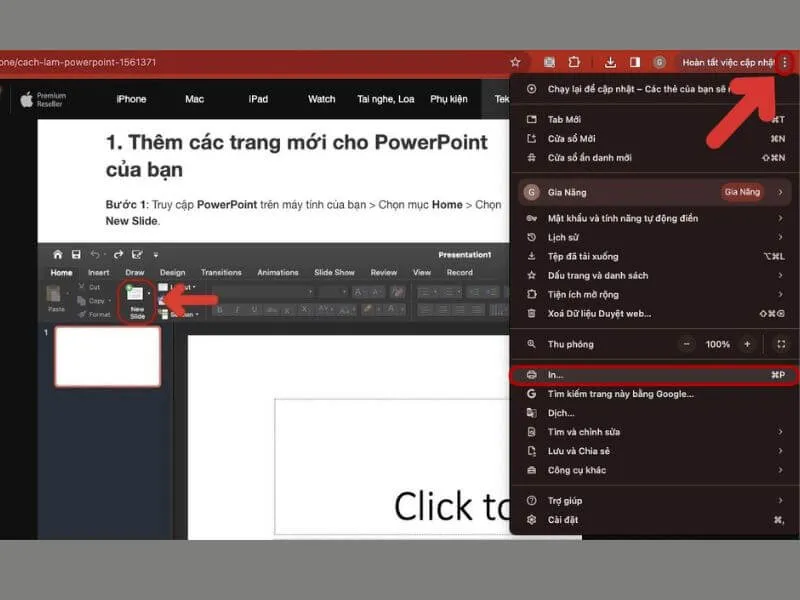This screenshot has width=800, height=600.
Task: Open the Insert ribbon tab
Action: (x=98, y=273)
